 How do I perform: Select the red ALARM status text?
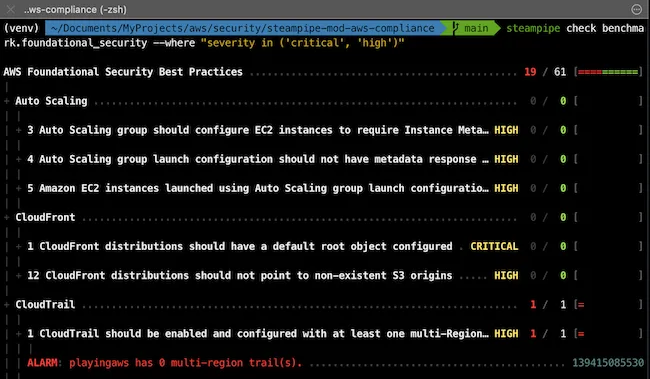(42, 363)
